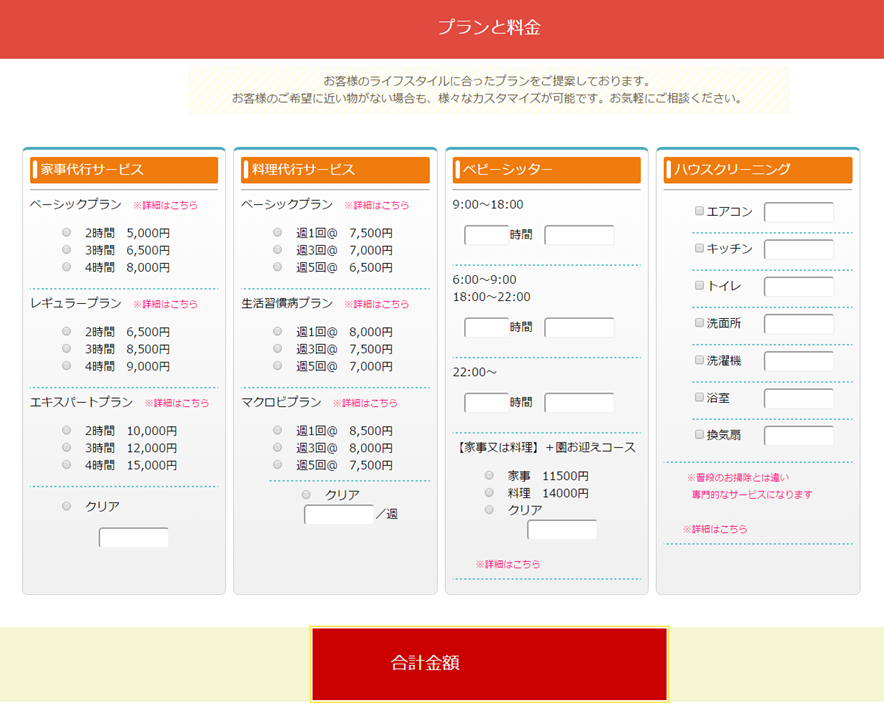
Task: Click the 9:00～18:00 hours input field
Action: [x=487, y=235]
